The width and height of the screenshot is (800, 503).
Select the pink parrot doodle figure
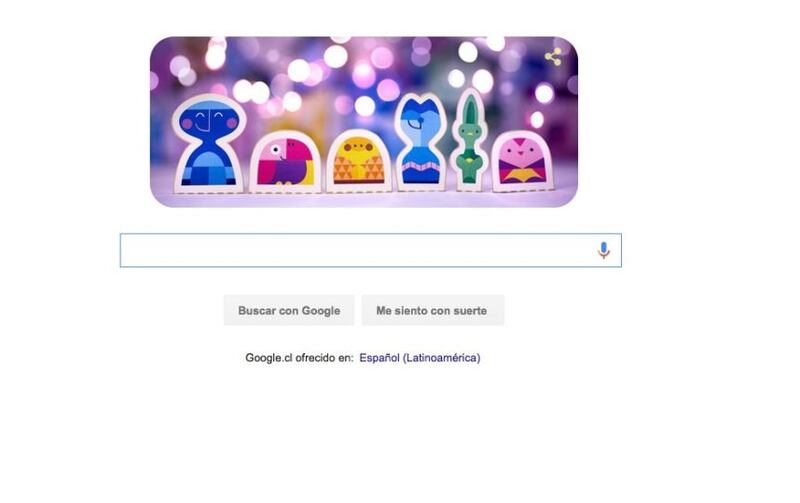pos(286,161)
